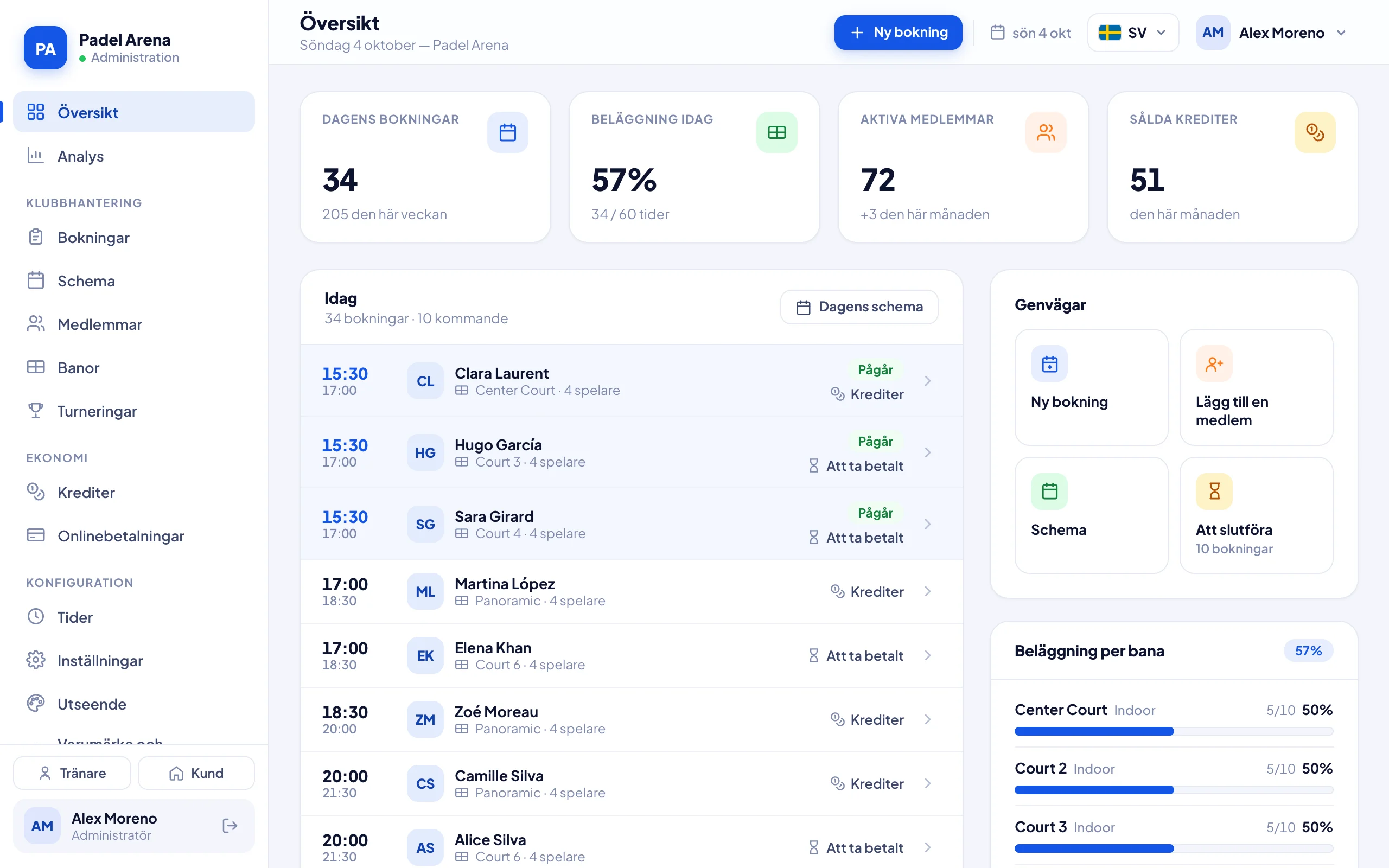
Task: Click the add-user icon in Lägg till en medlem
Action: click(1214, 364)
